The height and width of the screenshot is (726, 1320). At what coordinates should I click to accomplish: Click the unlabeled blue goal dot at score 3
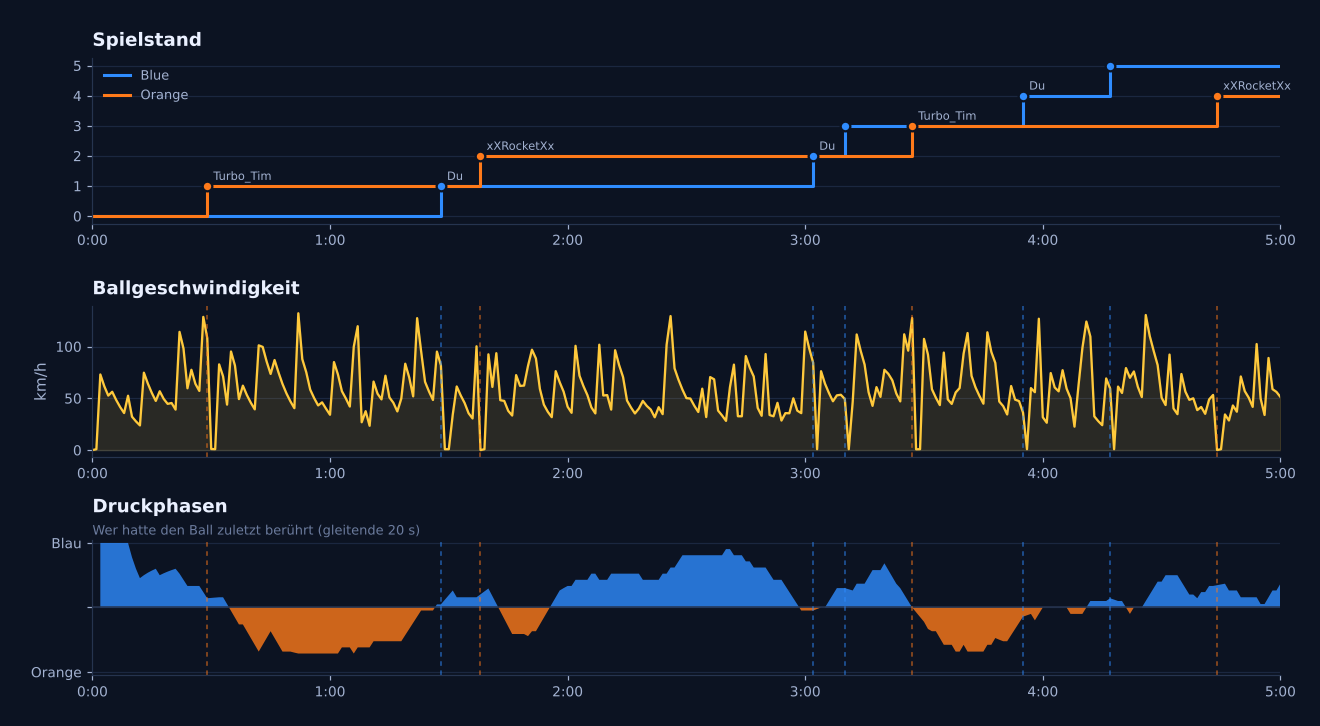click(x=845, y=127)
